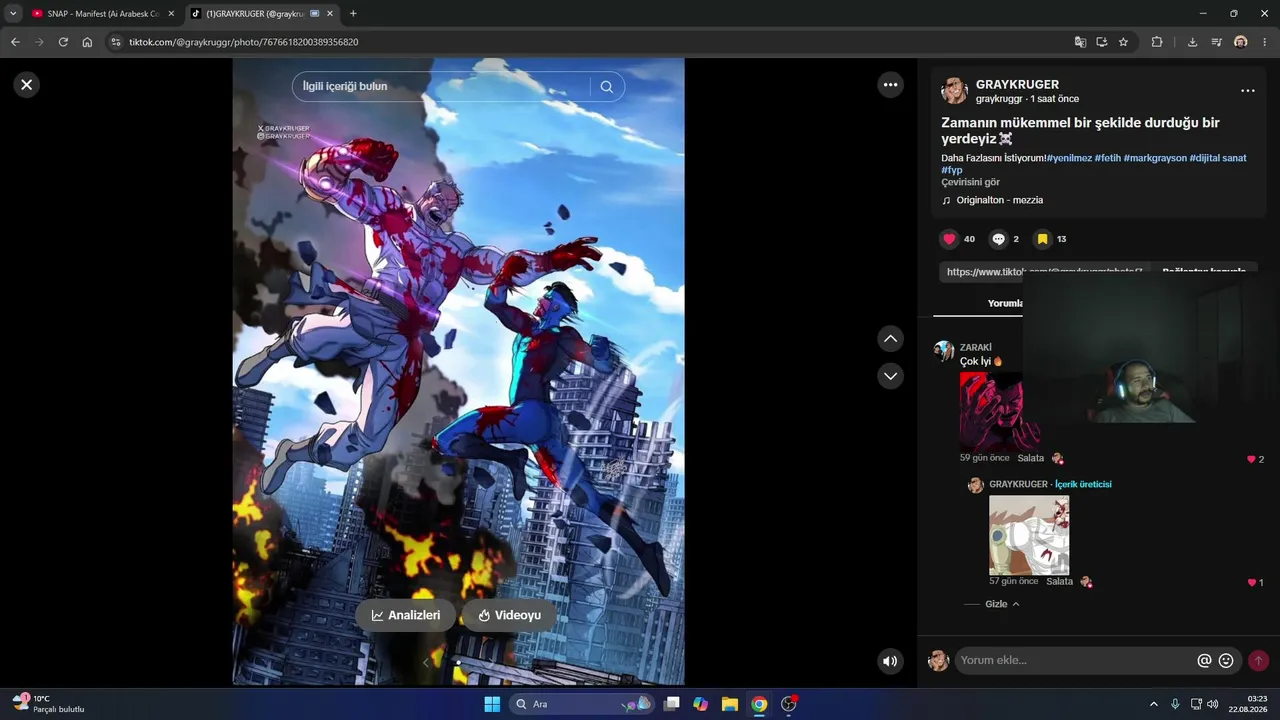The width and height of the screenshot is (1280, 720).
Task: Toggle the yellow bookmark save button
Action: click(1042, 239)
